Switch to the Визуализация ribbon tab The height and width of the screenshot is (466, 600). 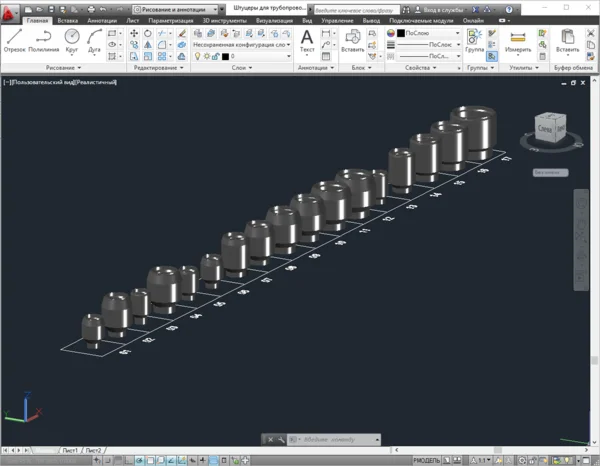[x=274, y=21]
